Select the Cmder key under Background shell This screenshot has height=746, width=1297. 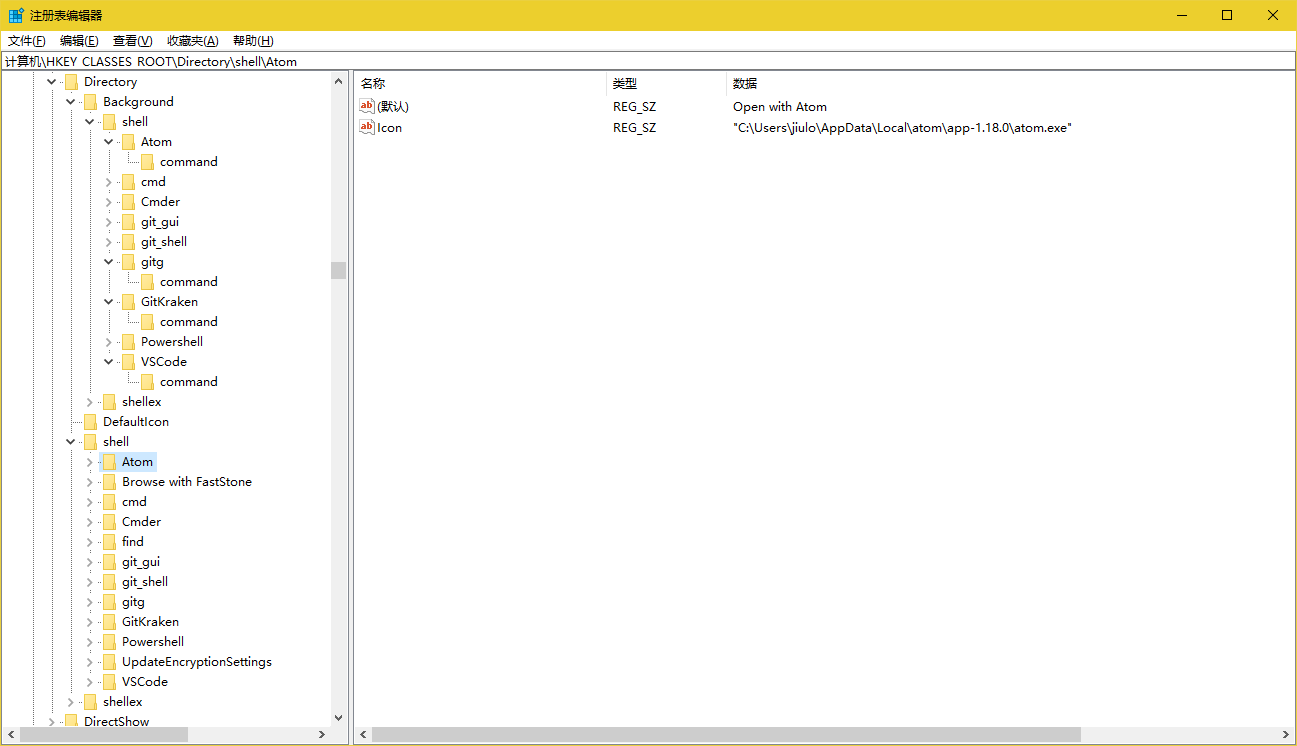(160, 202)
